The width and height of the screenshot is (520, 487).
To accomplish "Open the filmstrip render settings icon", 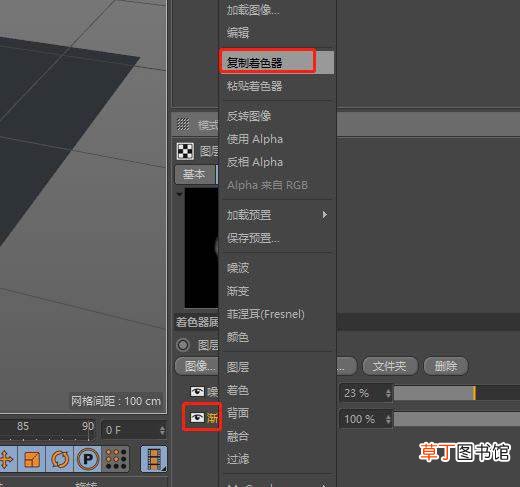I will pyautogui.click(x=154, y=459).
